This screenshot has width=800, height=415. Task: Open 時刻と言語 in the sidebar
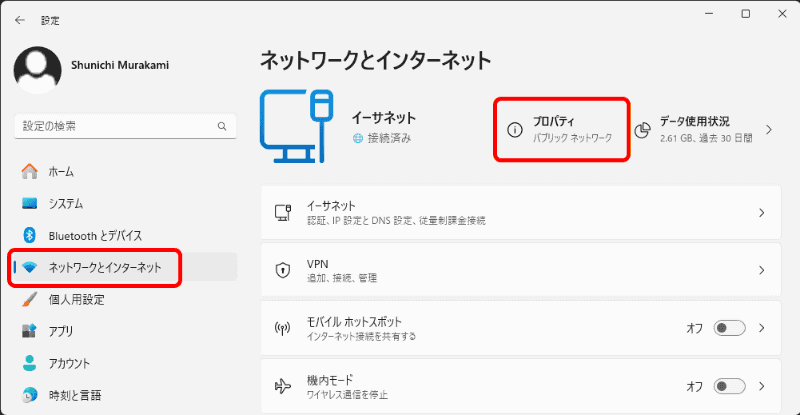click(x=125, y=395)
